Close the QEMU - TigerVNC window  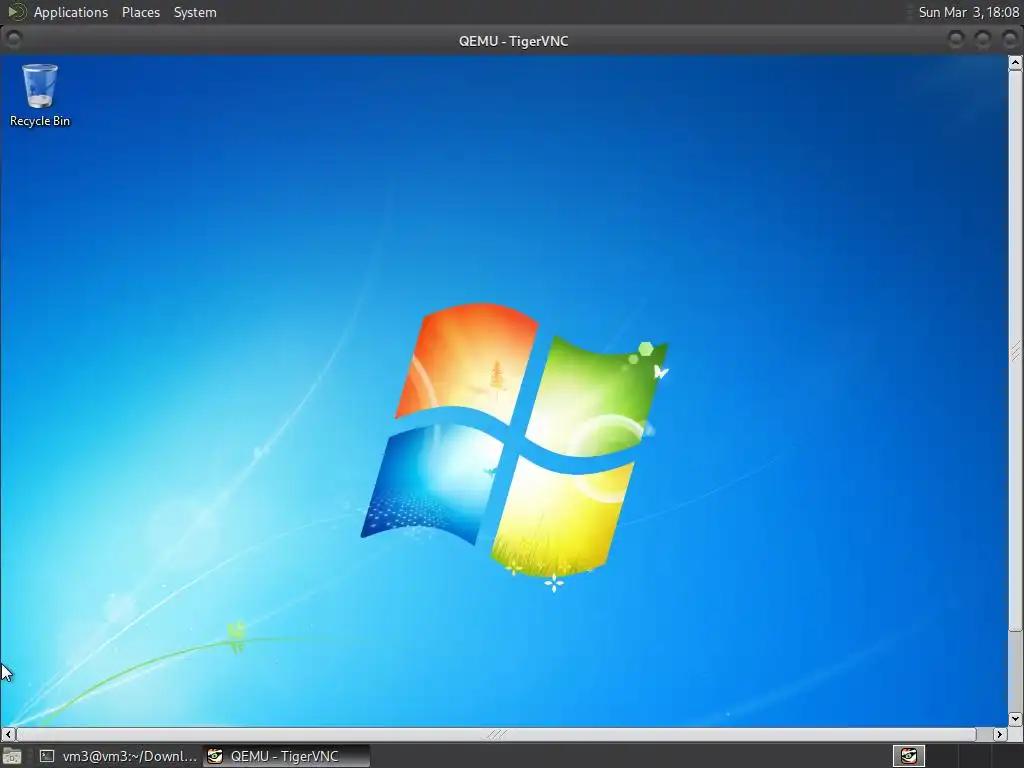[x=1009, y=40]
